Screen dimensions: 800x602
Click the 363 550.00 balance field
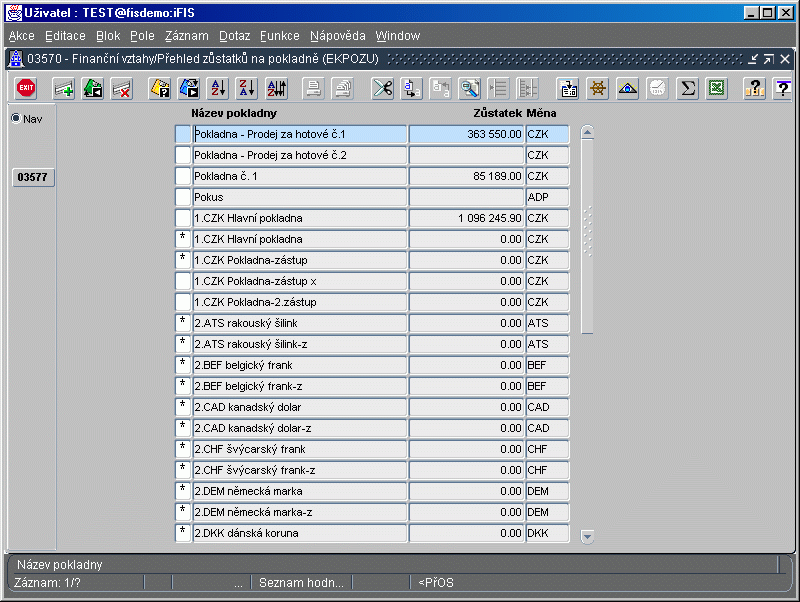(x=466, y=134)
